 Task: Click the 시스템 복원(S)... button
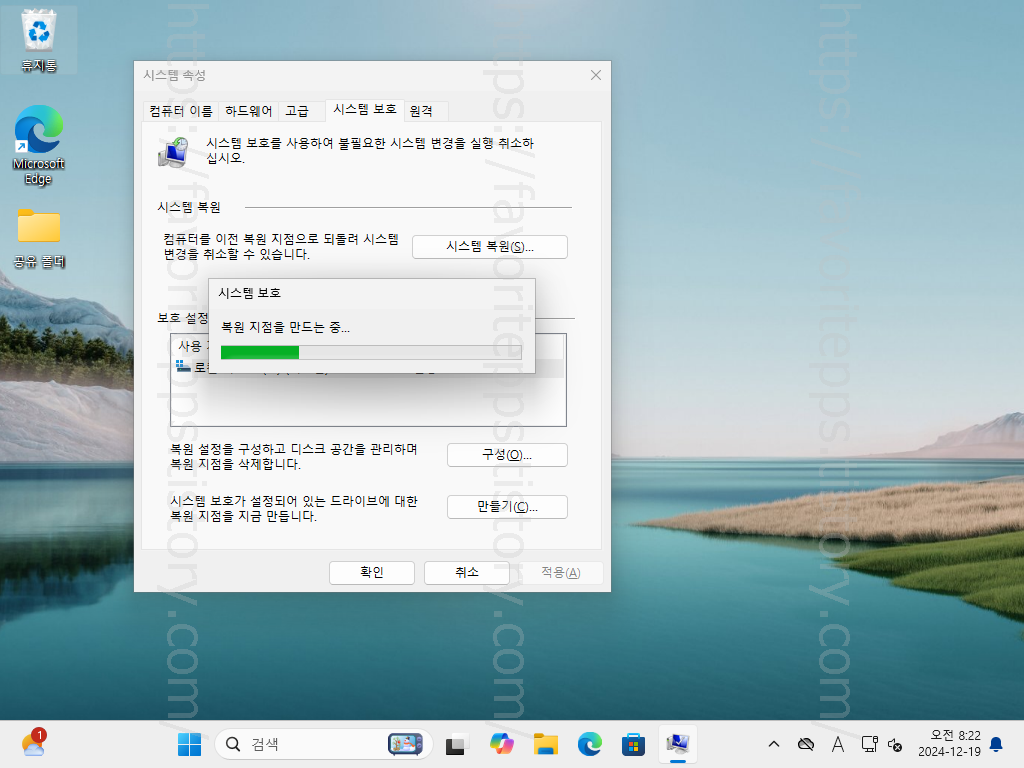click(490, 247)
